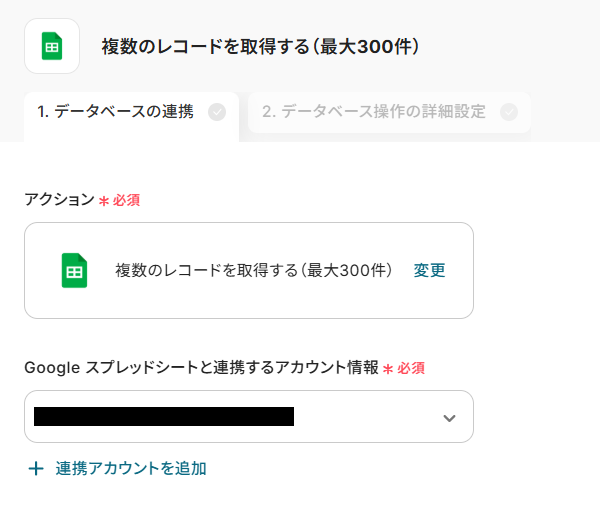600x508 pixels.
Task: Click the checkmark icon on the データベース操作の詳細設定 tab
Action: coord(509,112)
